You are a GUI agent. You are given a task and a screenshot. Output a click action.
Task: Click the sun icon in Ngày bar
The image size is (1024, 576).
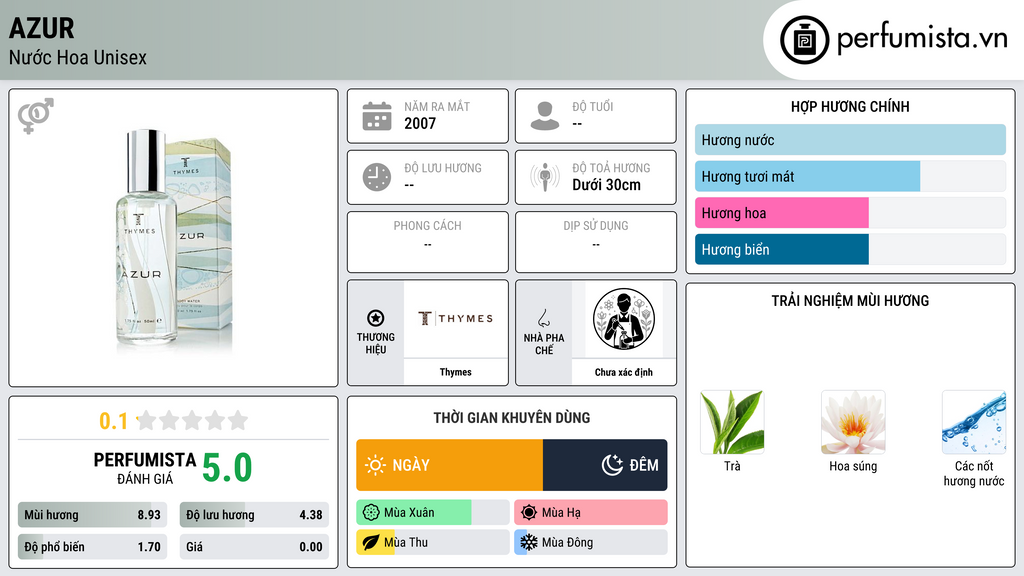pyautogui.click(x=375, y=465)
